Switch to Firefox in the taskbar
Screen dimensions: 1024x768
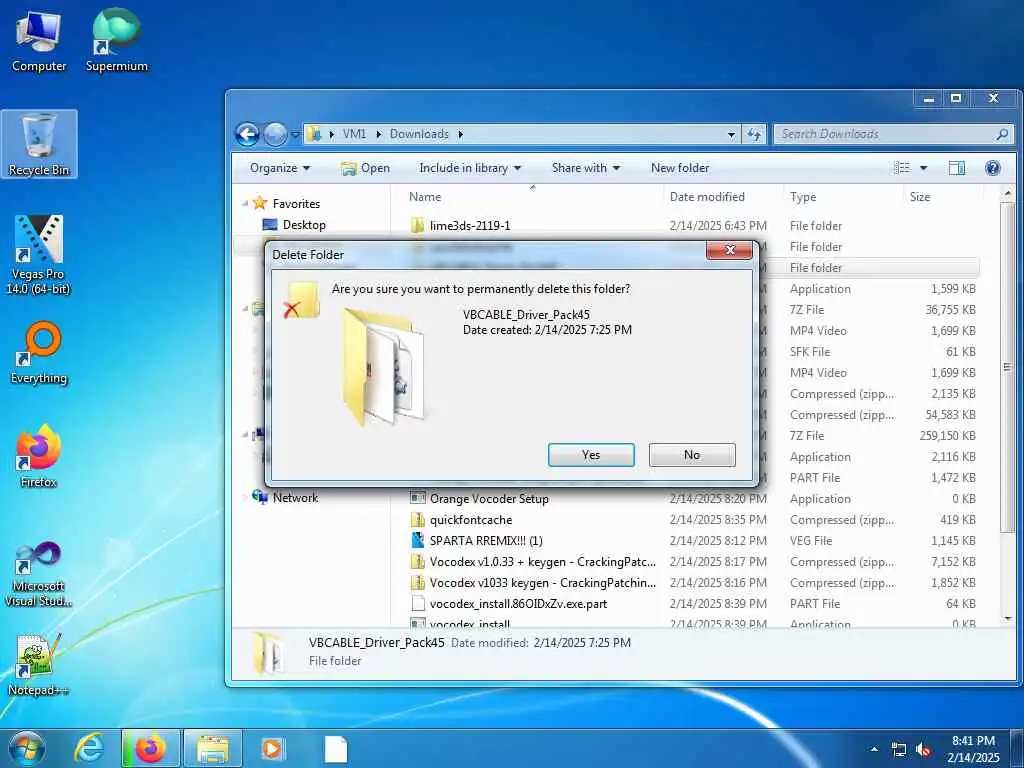coord(151,749)
